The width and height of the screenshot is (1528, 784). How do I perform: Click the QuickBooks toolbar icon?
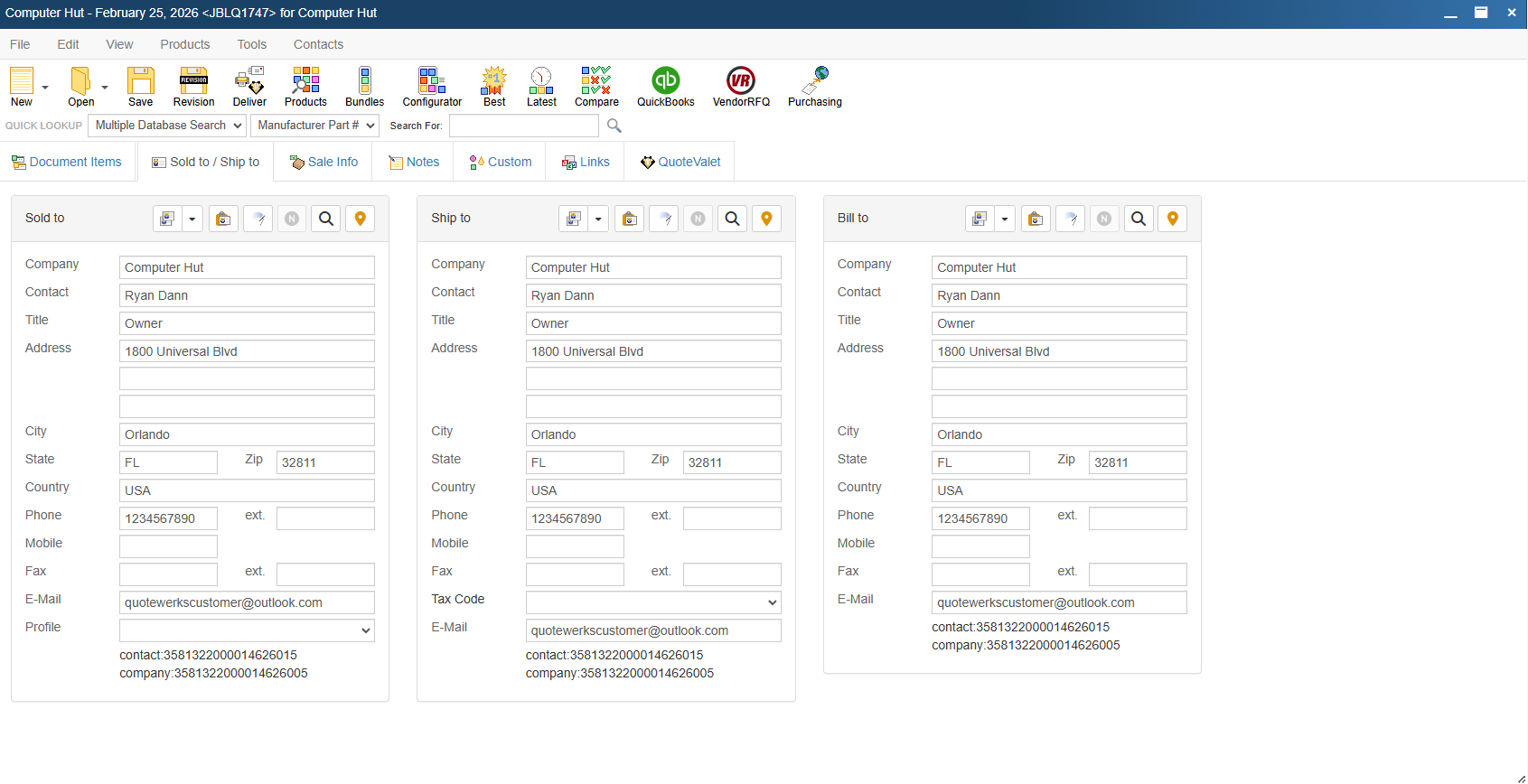665,86
